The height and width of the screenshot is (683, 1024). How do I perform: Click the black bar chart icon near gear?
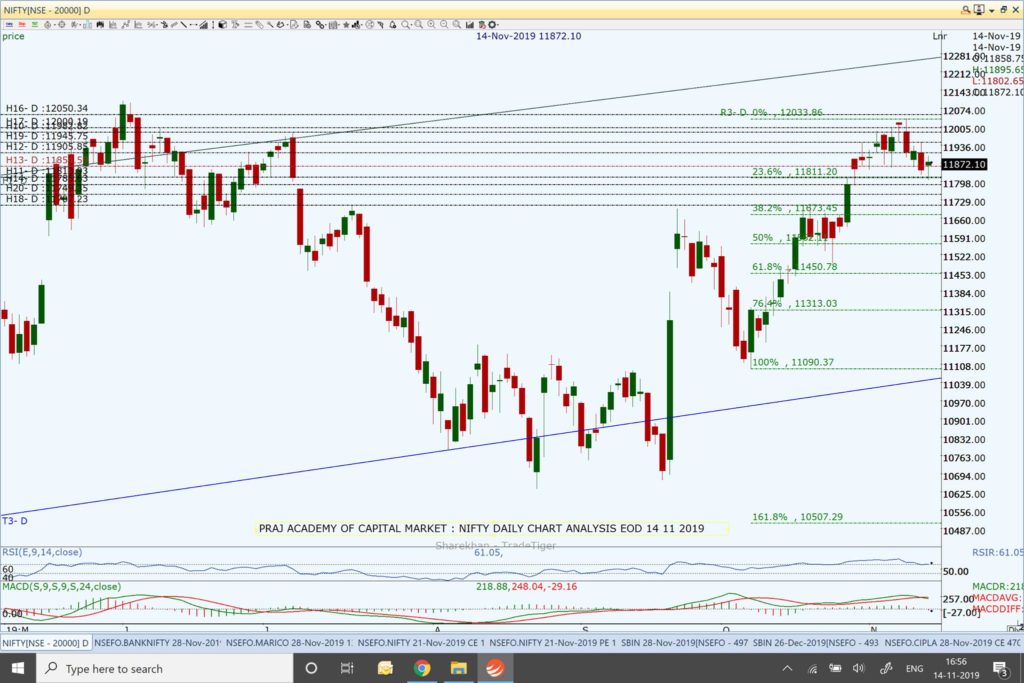coord(470,25)
